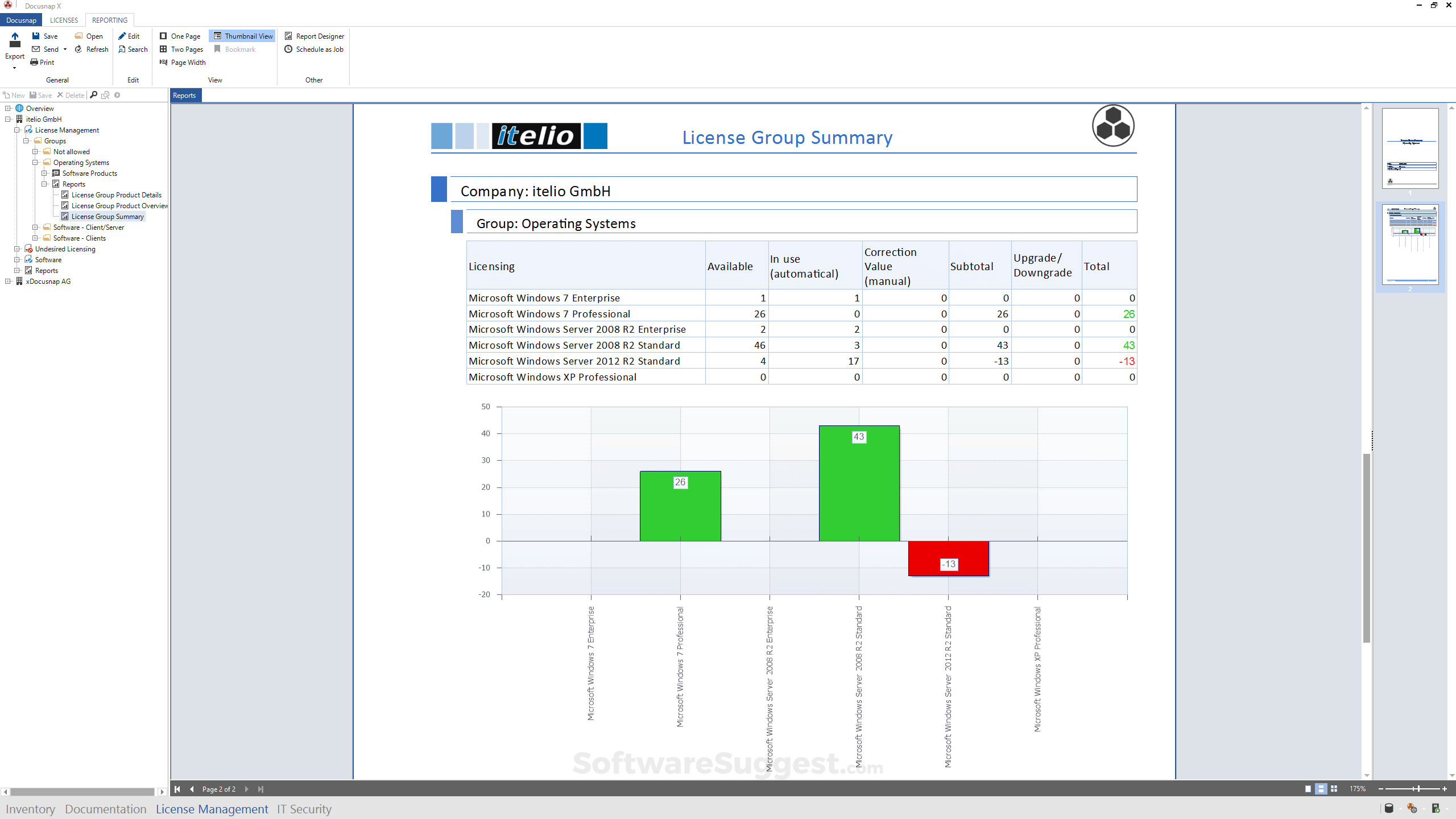
Task: Select page 1 thumbnail preview
Action: (x=1410, y=148)
